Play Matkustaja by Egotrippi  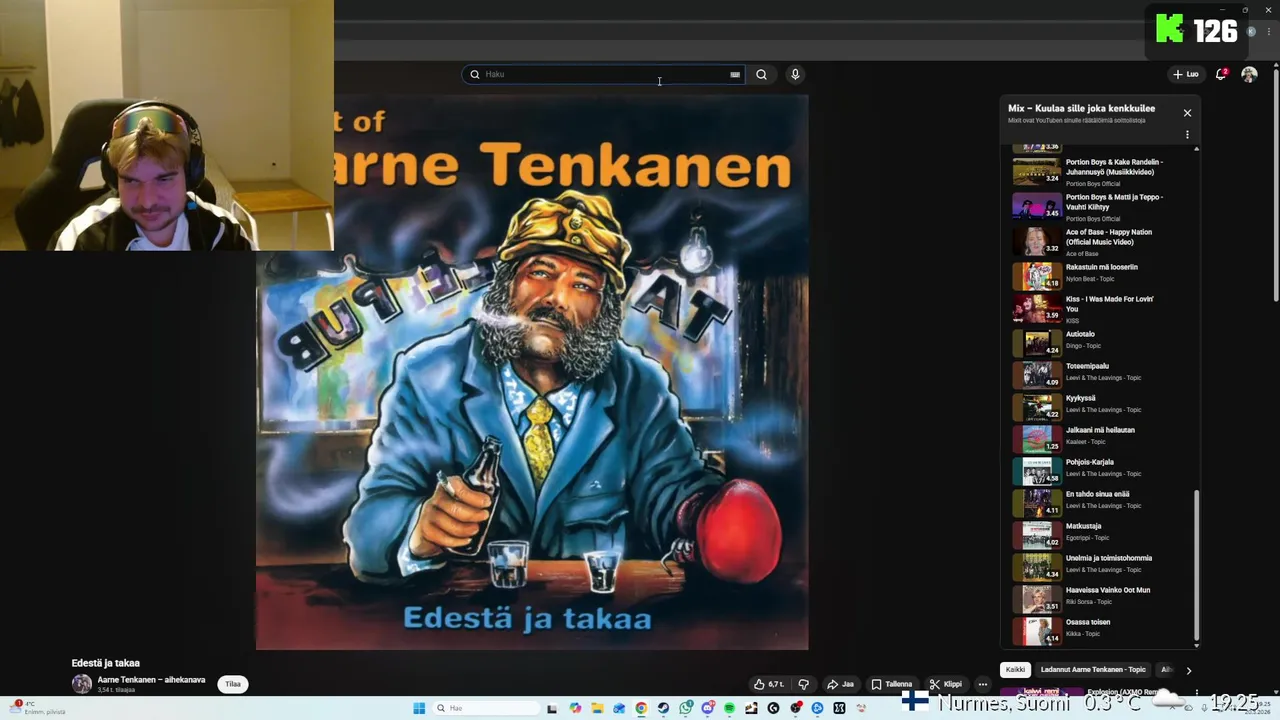(1104, 533)
